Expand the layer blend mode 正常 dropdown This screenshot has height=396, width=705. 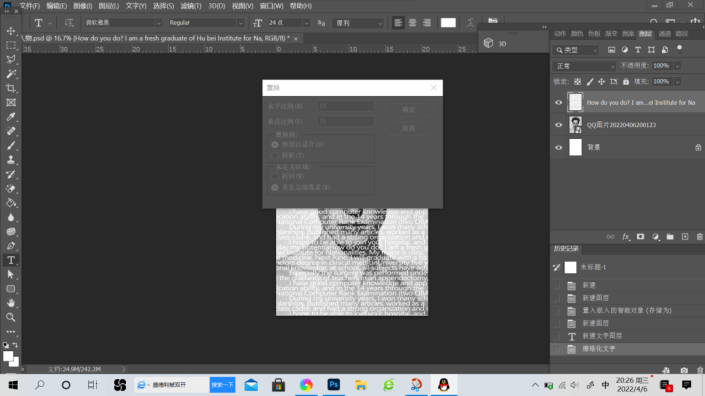(x=584, y=66)
